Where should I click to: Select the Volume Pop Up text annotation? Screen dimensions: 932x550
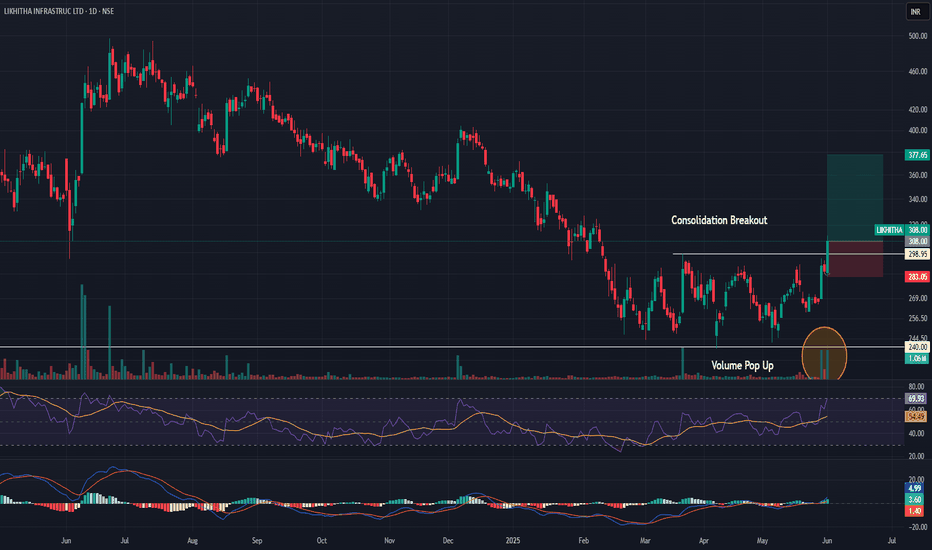coord(742,365)
